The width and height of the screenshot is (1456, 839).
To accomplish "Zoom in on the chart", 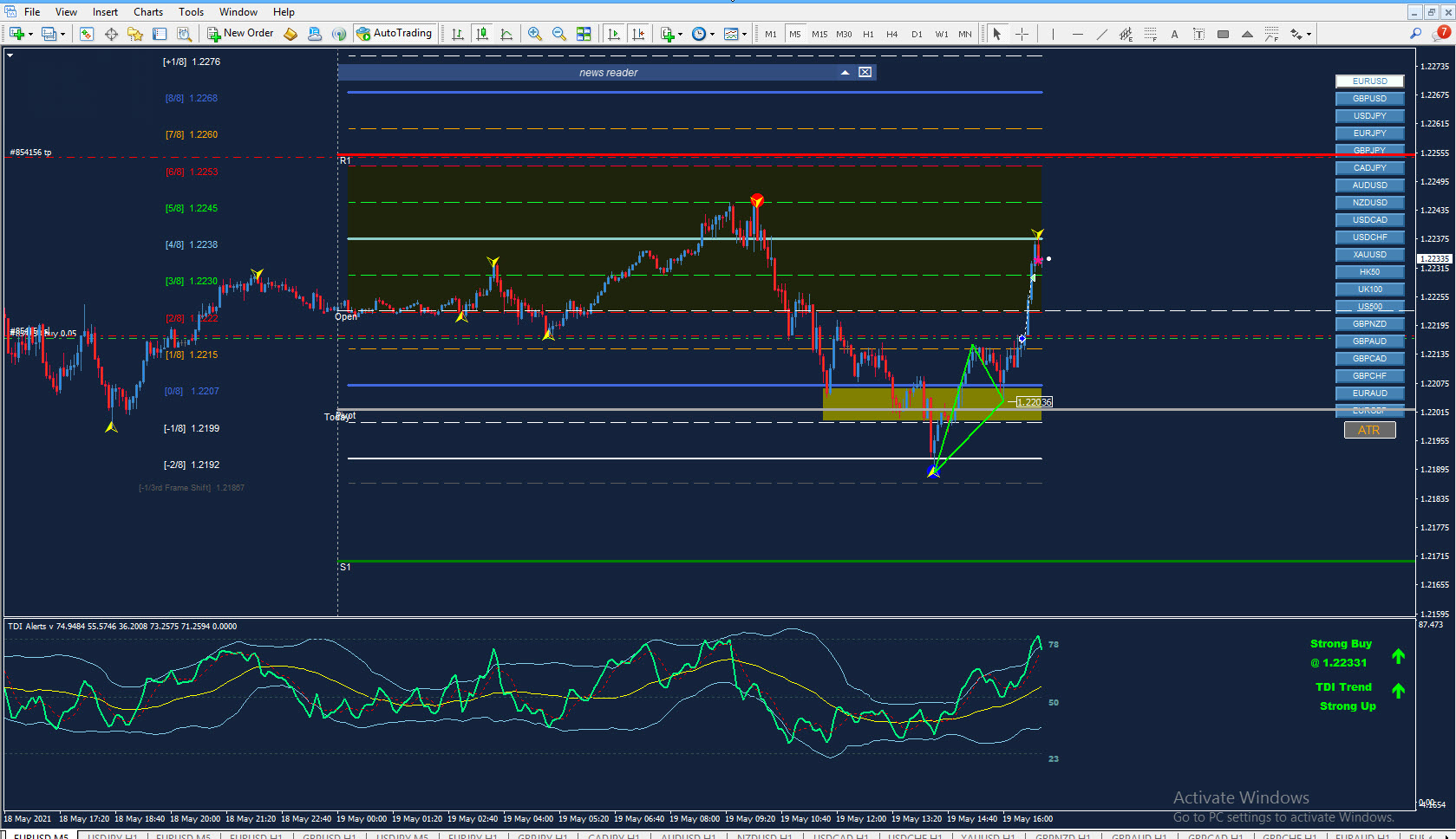I will 535,34.
